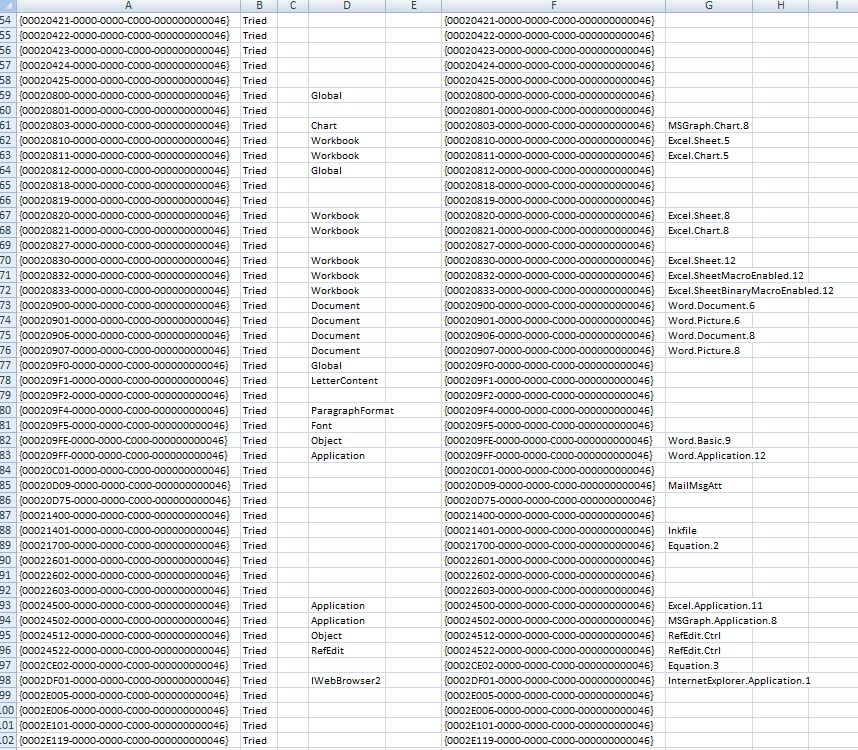The width and height of the screenshot is (858, 750).
Task: Click column F cell {00021700-0000-0000-C000-000000000046}
Action: click(x=553, y=546)
